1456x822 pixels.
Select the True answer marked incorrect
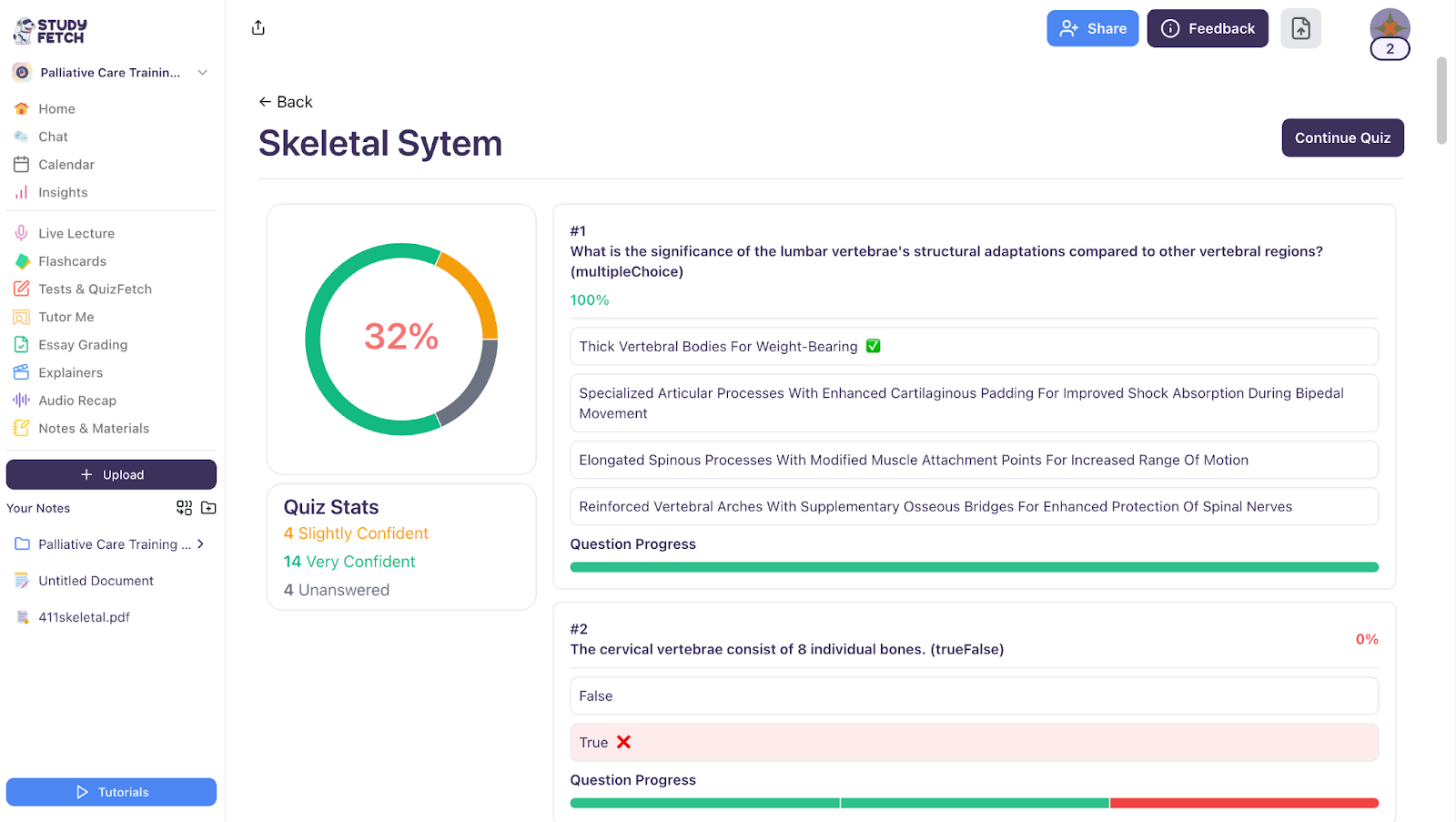(974, 742)
